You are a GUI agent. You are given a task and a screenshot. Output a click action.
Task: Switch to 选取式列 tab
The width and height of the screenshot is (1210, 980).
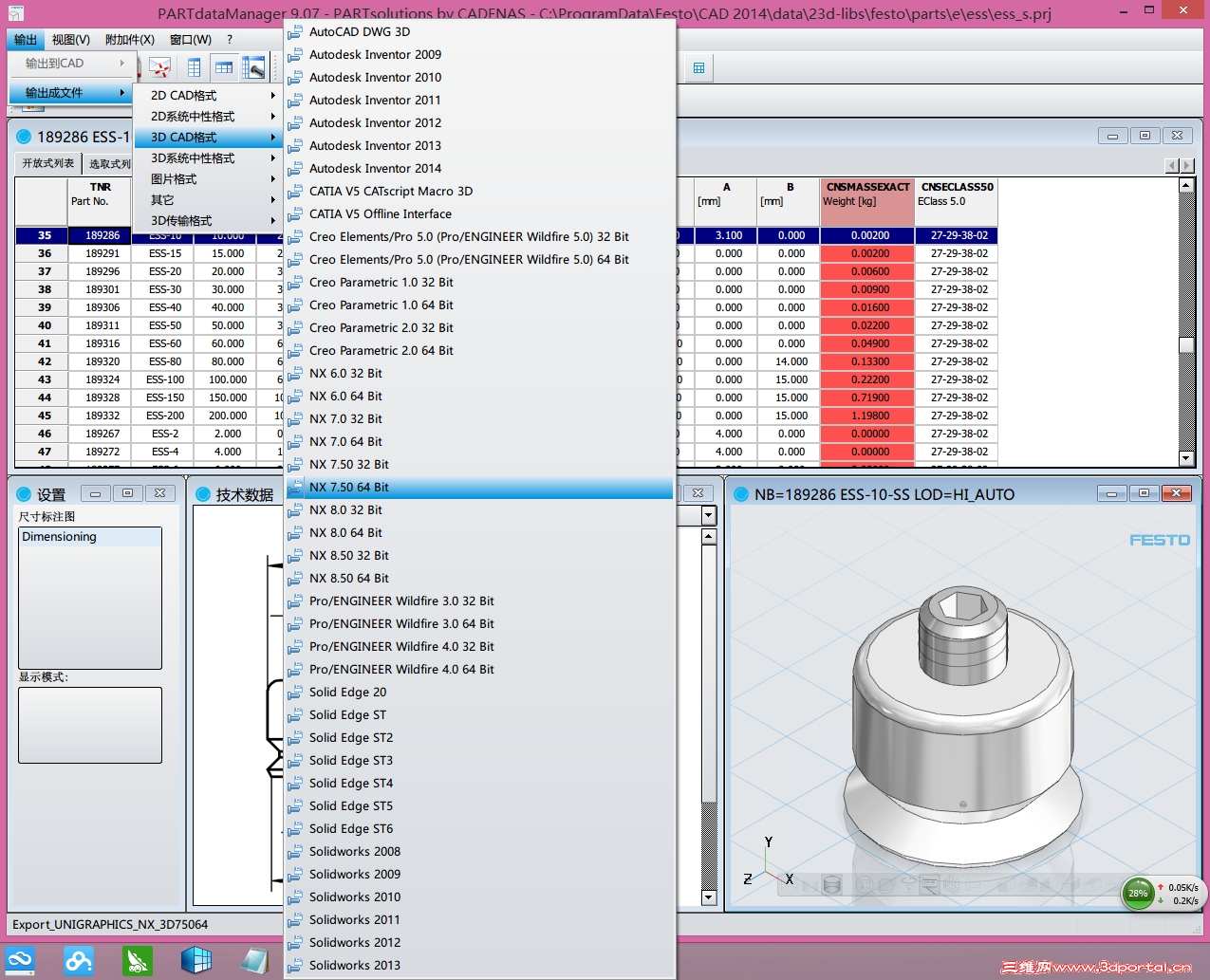(109, 163)
